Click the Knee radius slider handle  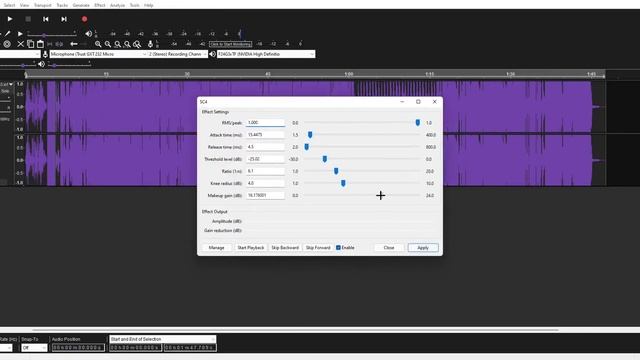point(343,183)
